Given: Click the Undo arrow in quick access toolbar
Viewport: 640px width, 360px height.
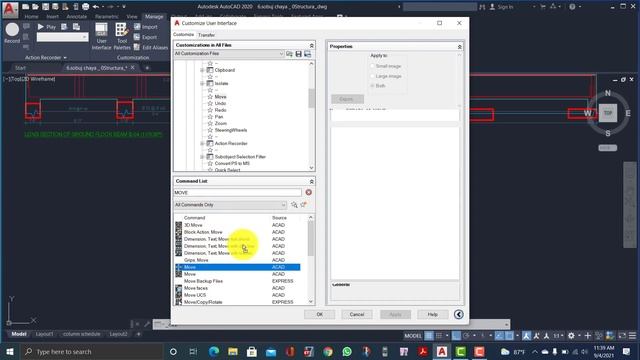Looking at the screenshot, I should (96, 7).
